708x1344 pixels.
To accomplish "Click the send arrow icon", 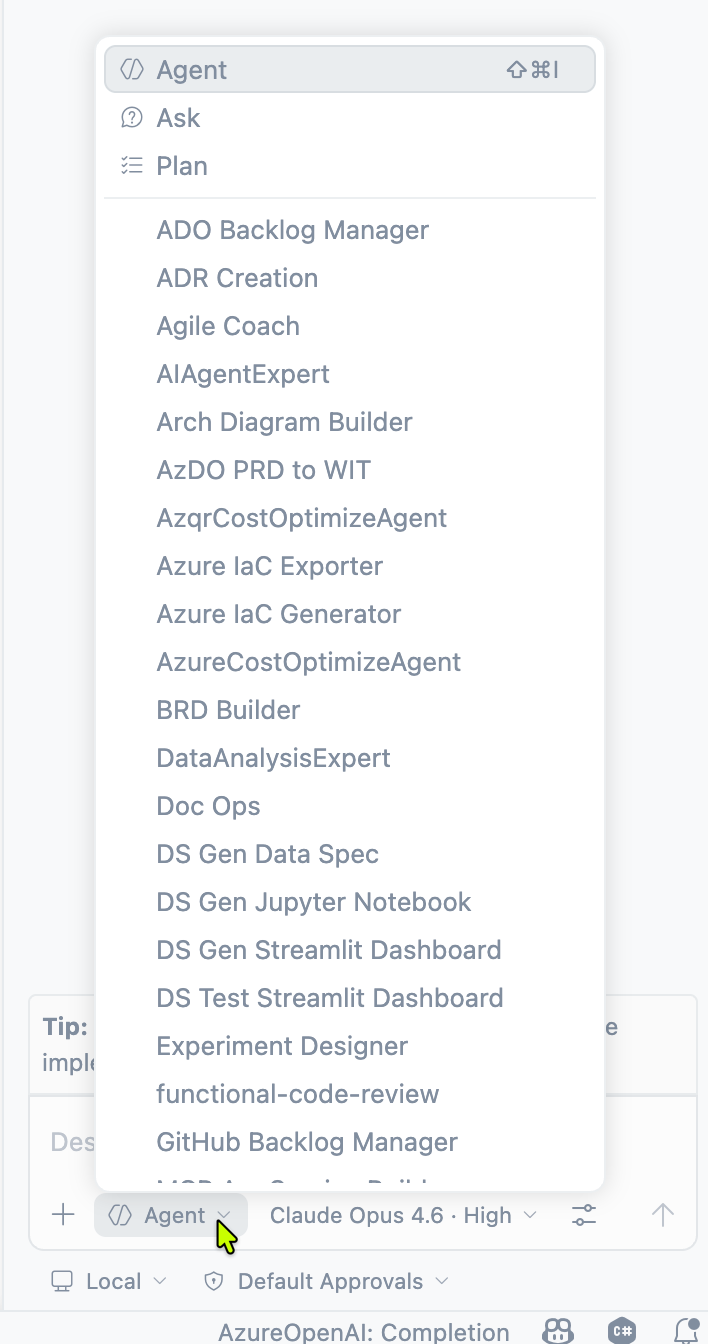I will (x=662, y=1215).
